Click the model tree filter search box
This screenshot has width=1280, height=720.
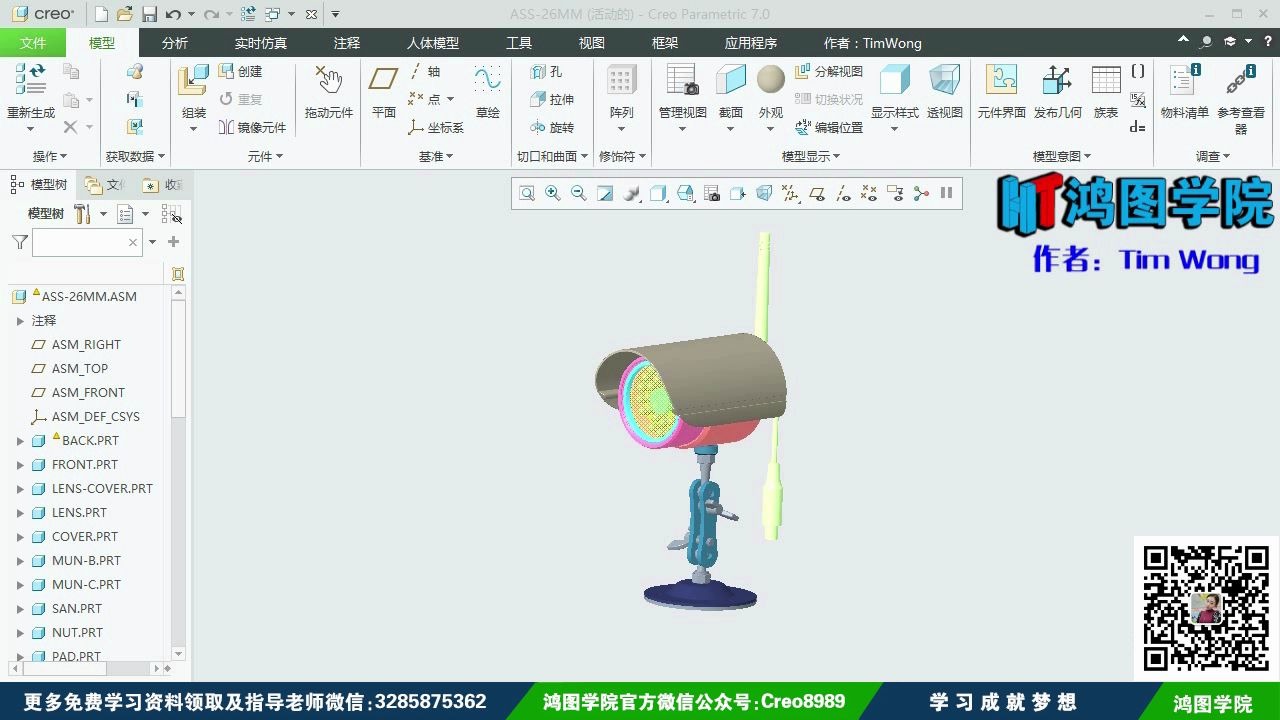coord(85,242)
